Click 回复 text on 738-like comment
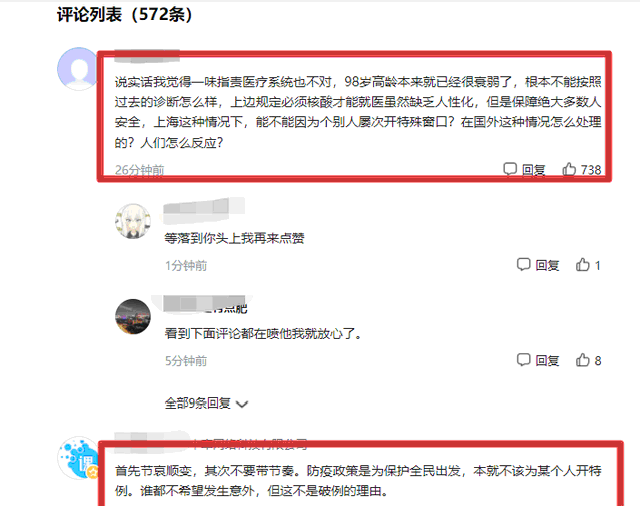The height and width of the screenshot is (506, 640). [x=533, y=169]
